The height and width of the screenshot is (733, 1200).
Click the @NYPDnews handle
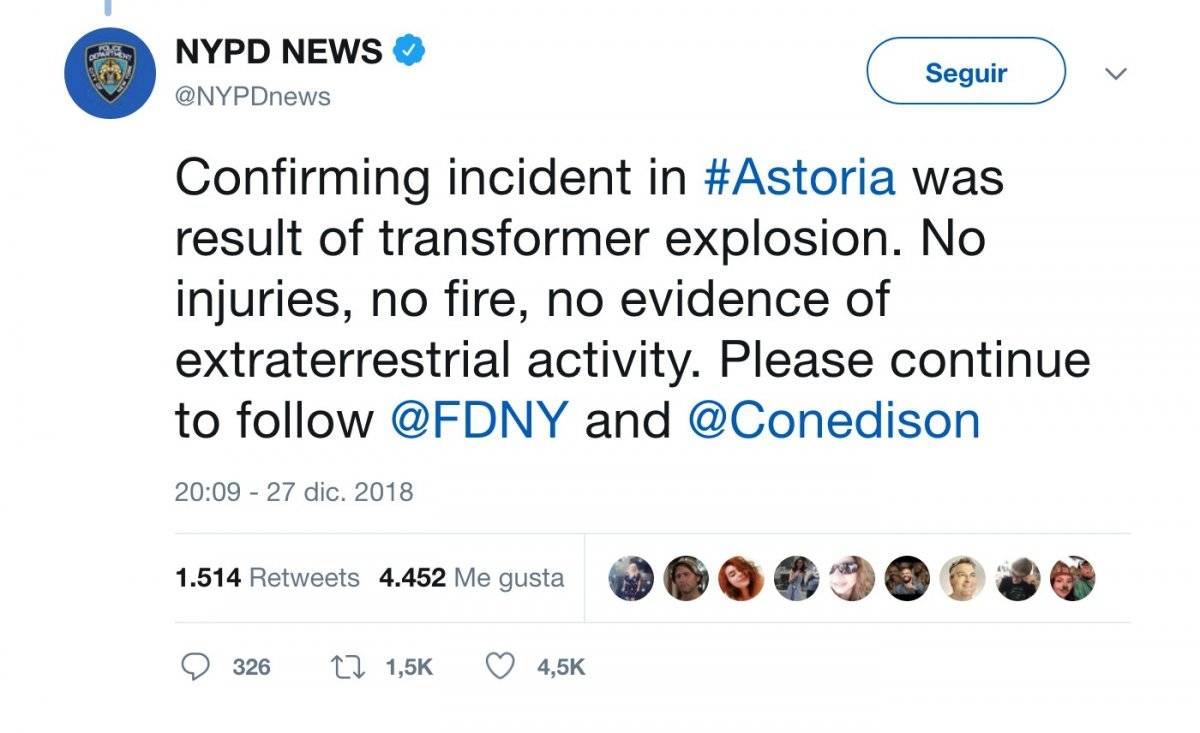(x=253, y=98)
